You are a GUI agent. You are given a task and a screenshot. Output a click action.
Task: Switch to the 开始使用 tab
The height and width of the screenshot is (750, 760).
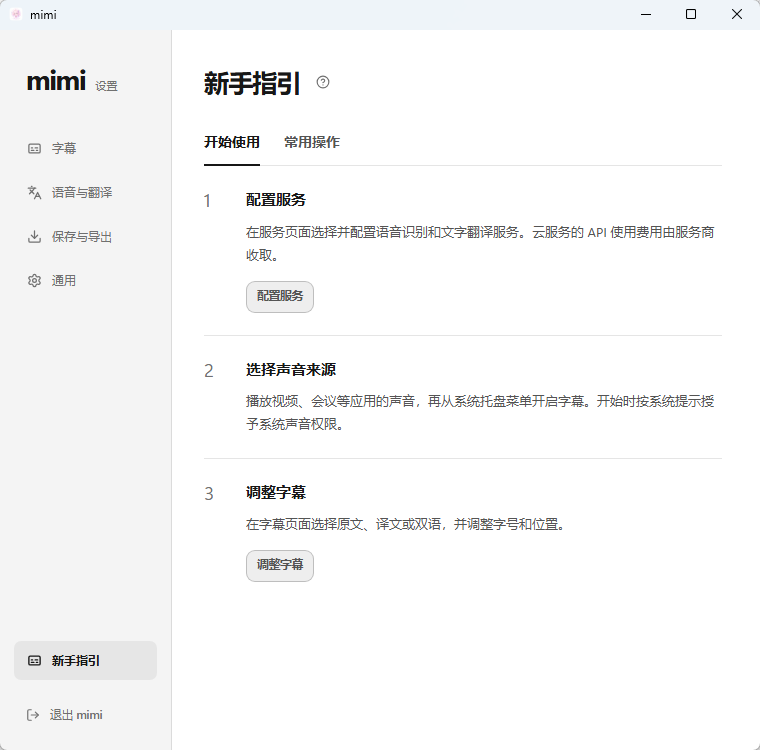tap(232, 142)
